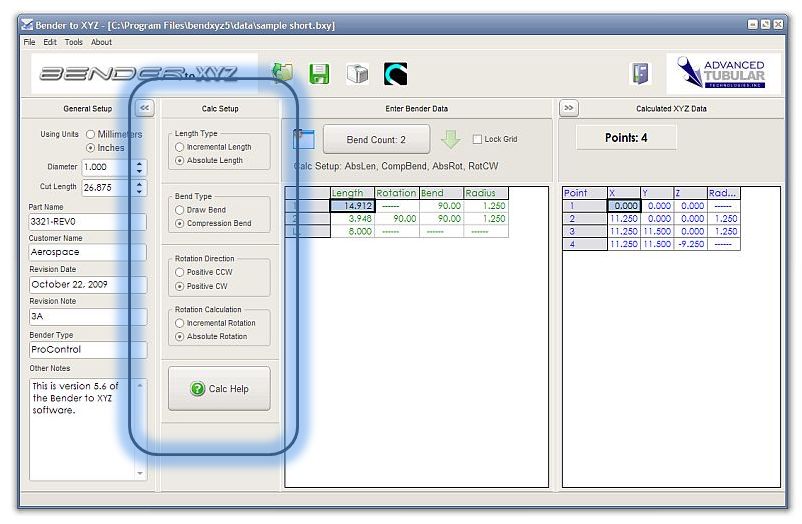Click the green down arrow icon
Viewport: 802px width, 524px height.
(x=451, y=139)
